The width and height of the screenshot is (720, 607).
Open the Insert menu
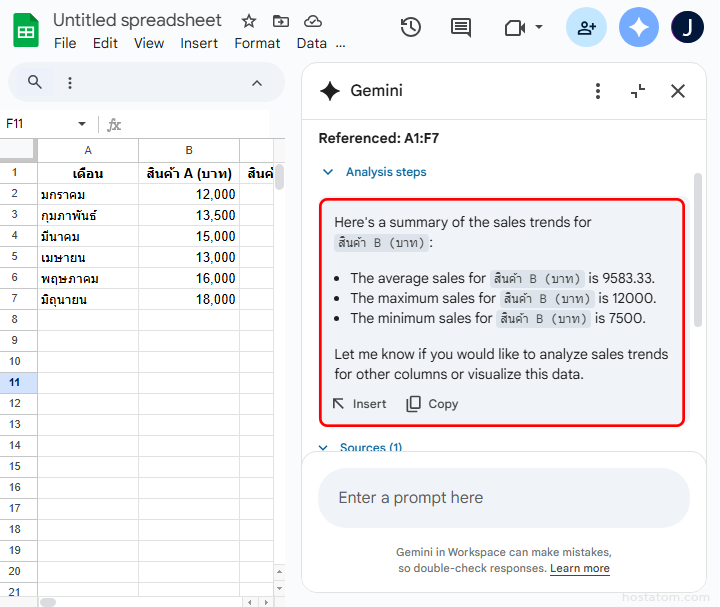pos(199,43)
